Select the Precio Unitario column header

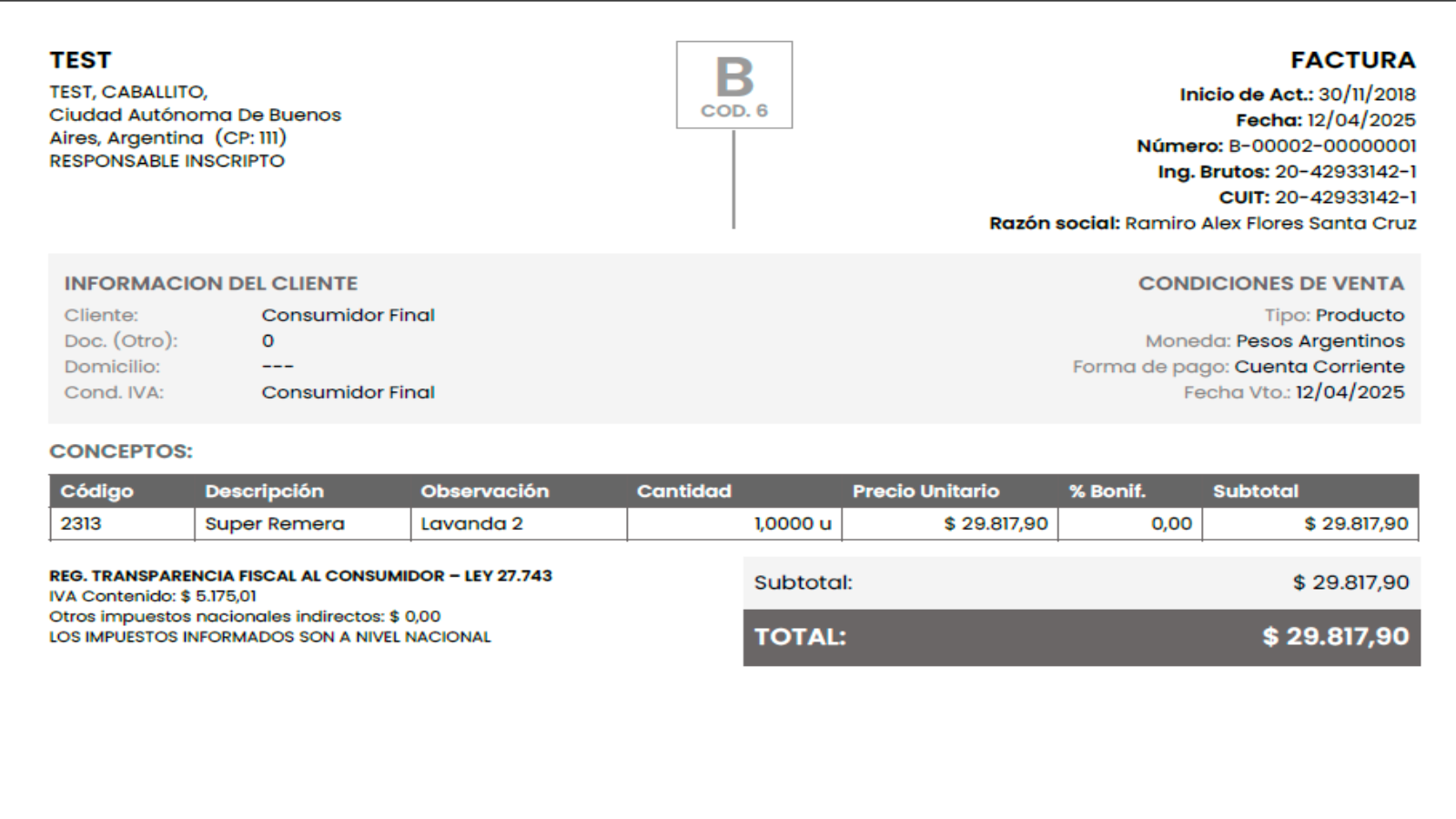click(x=925, y=491)
